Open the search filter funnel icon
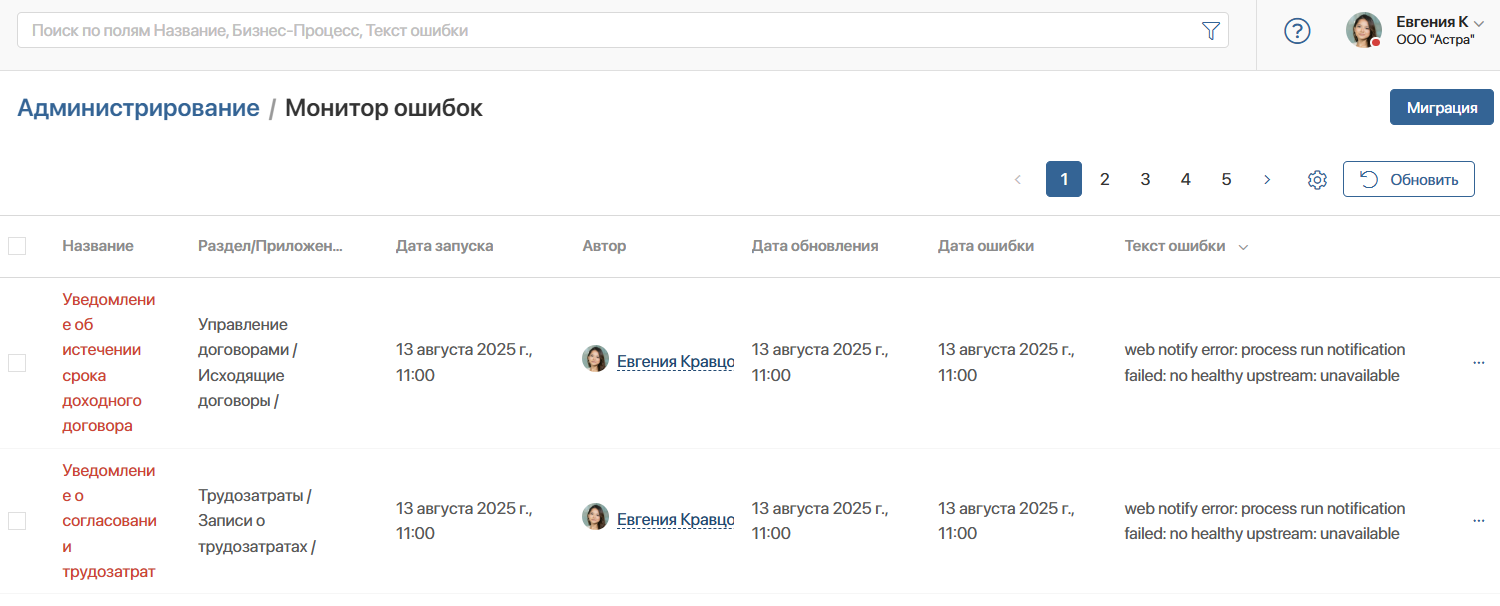The width and height of the screenshot is (1500, 606). (1210, 31)
